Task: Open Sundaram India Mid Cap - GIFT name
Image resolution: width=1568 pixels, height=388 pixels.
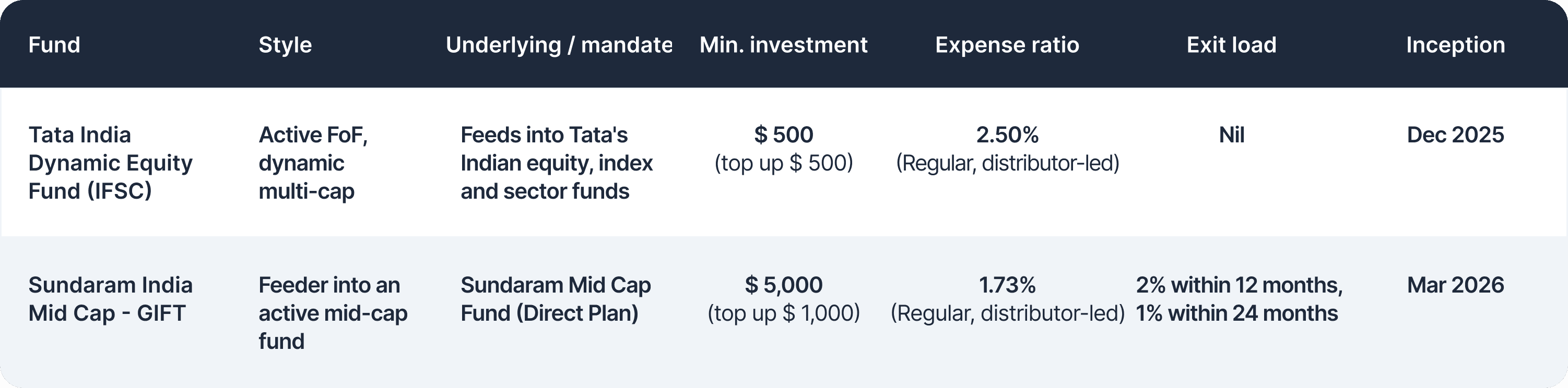Action: point(110,299)
